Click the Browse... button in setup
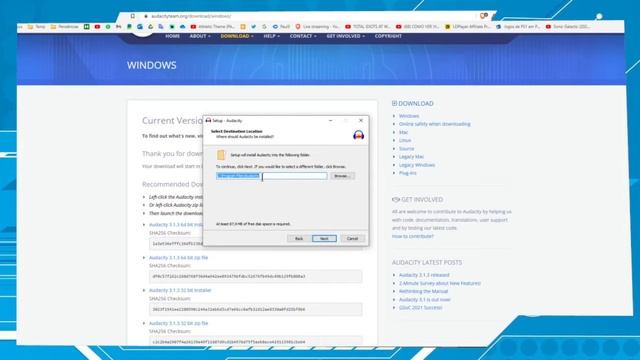 click(342, 176)
